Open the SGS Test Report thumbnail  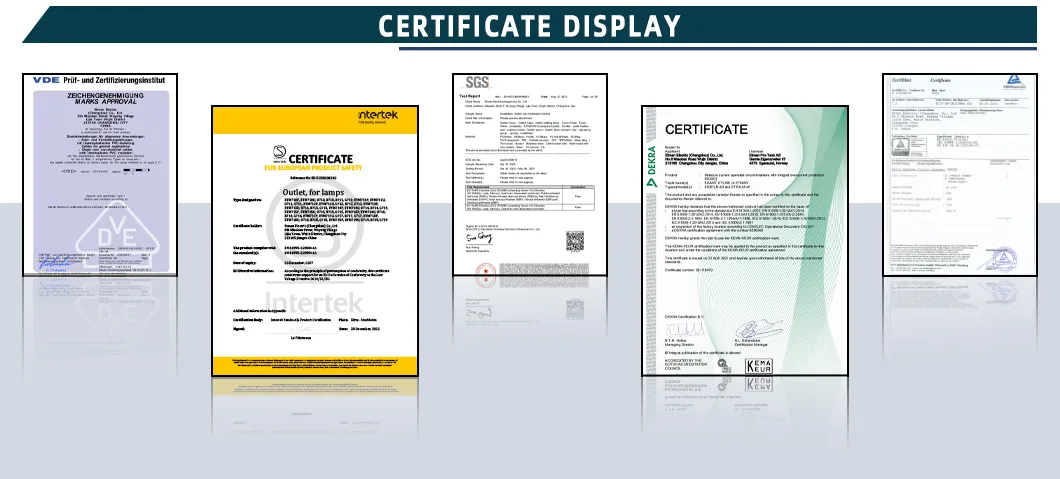[530, 174]
